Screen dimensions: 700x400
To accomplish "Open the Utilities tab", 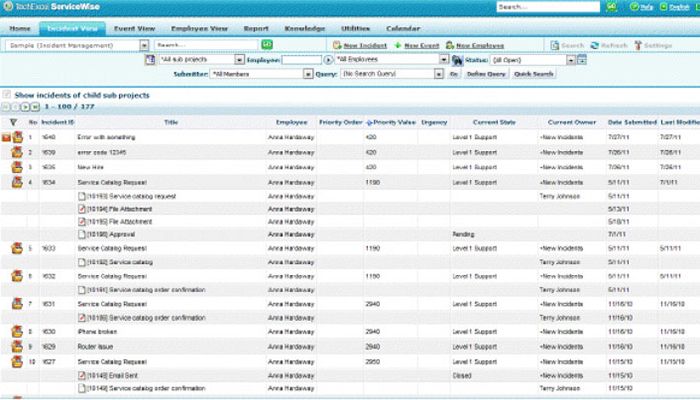I will 355,29.
